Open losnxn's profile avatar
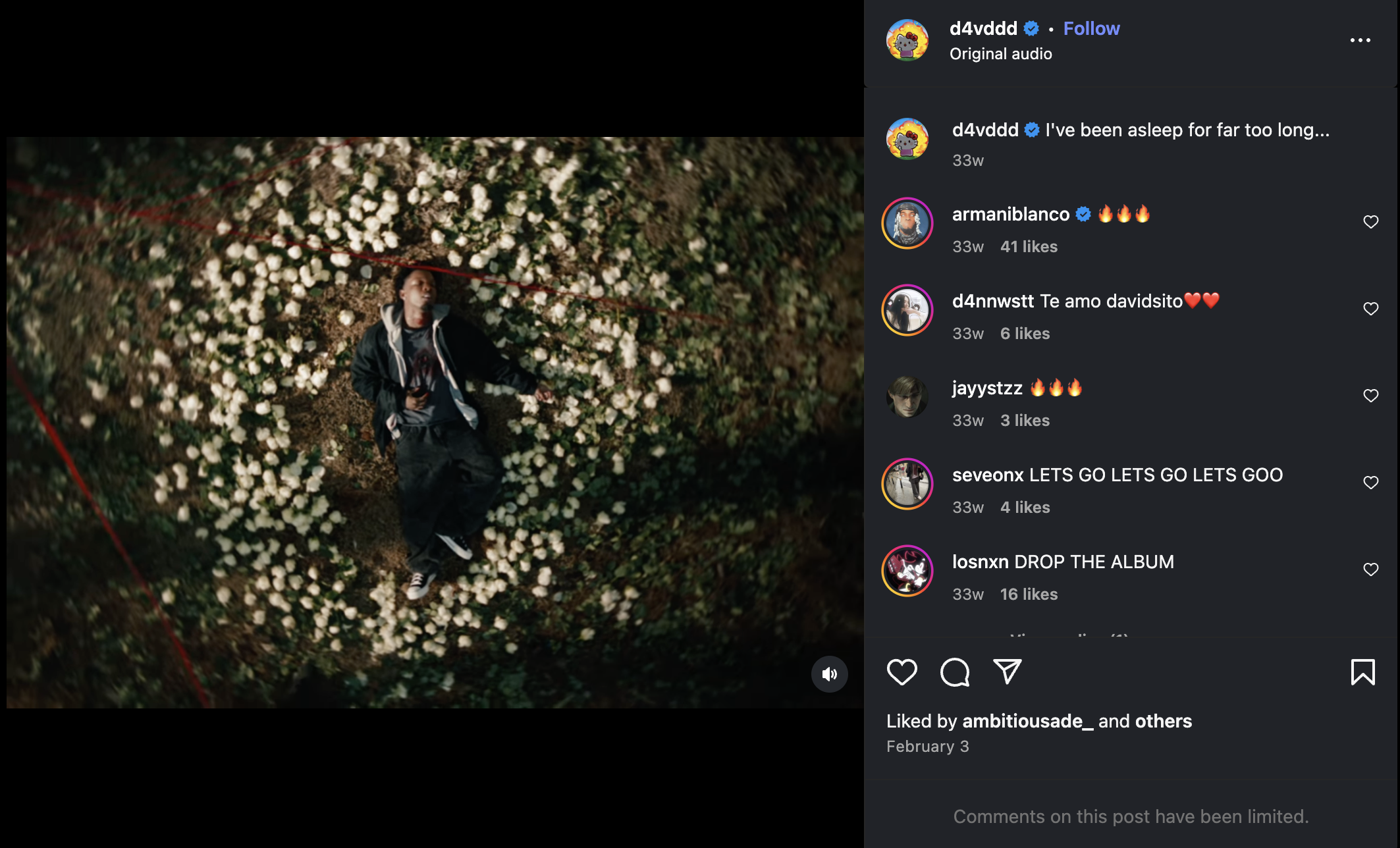 (907, 571)
